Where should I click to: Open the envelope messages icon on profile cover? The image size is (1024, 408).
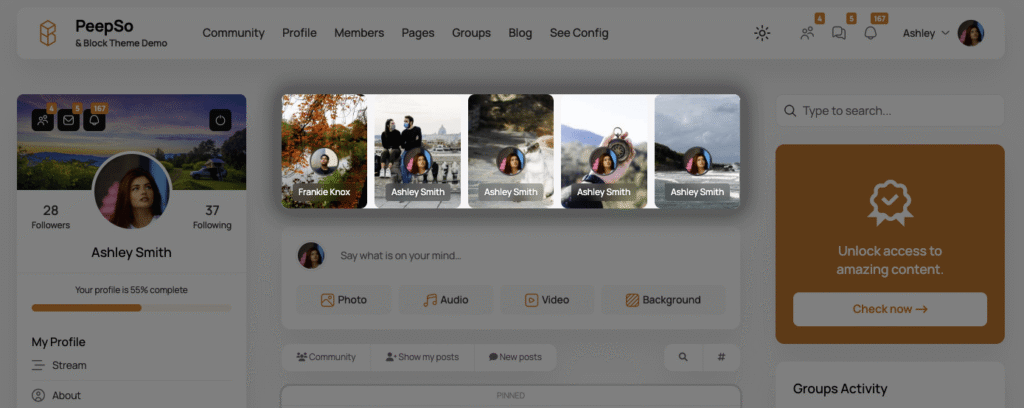pyautogui.click(x=68, y=120)
